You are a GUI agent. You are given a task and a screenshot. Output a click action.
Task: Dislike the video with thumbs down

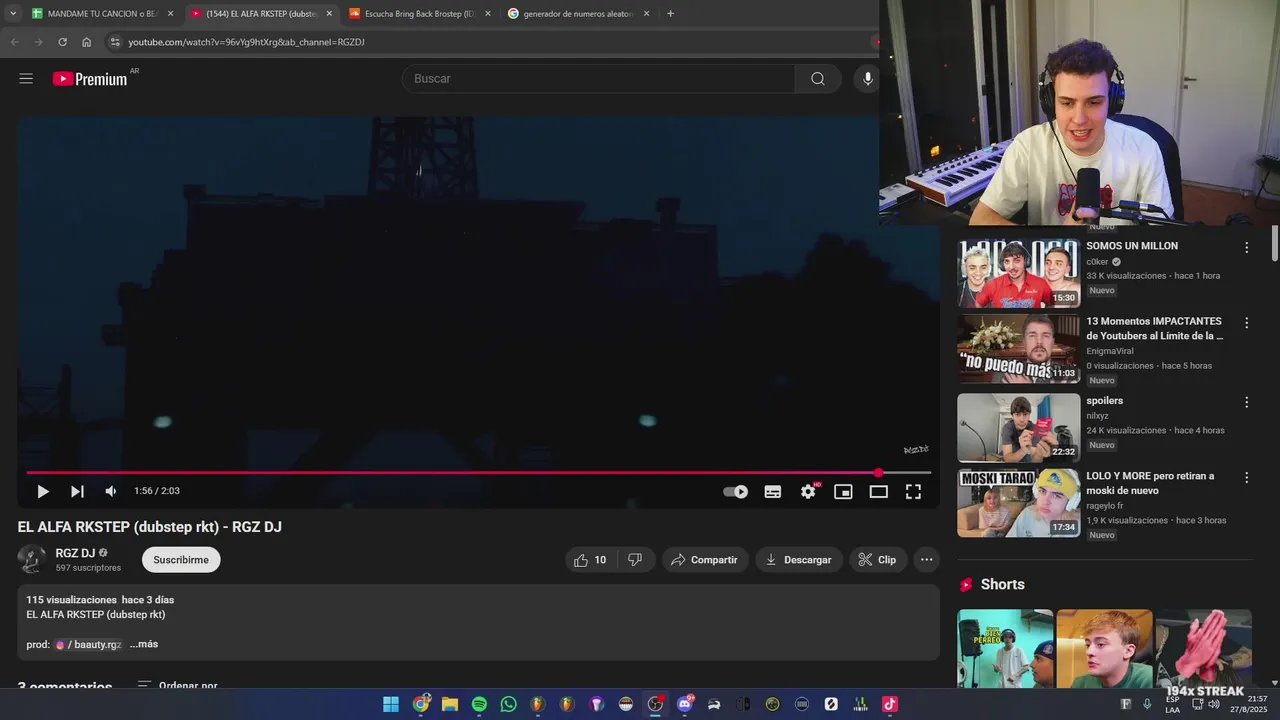click(635, 560)
